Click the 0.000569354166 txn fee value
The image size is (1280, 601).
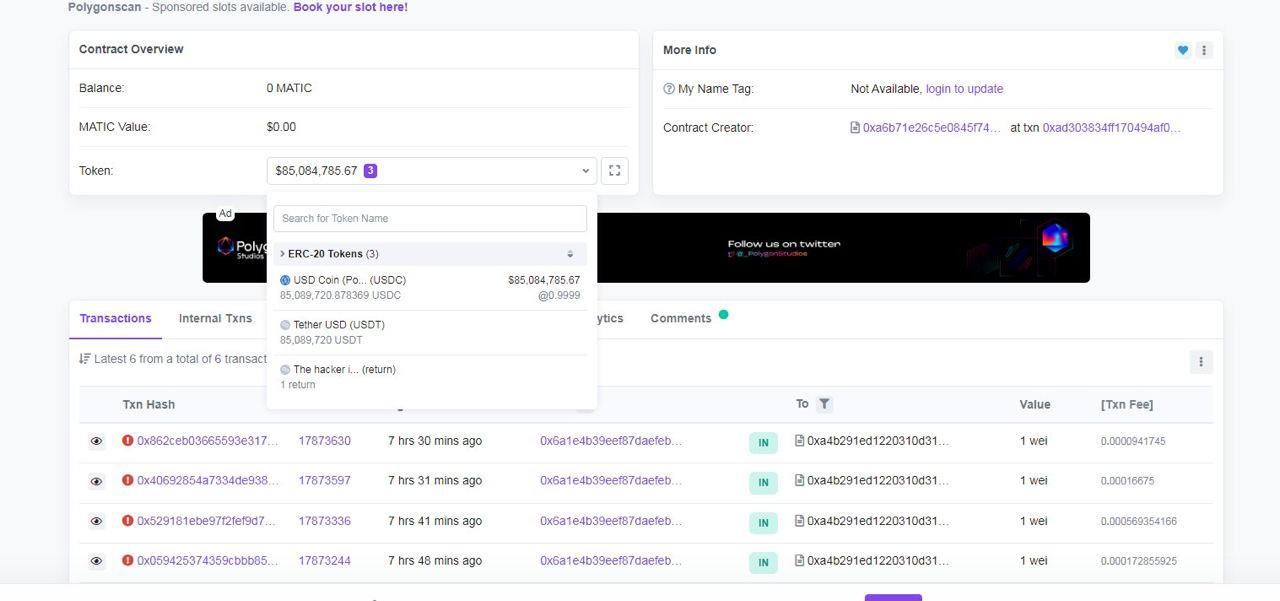[1139, 521]
